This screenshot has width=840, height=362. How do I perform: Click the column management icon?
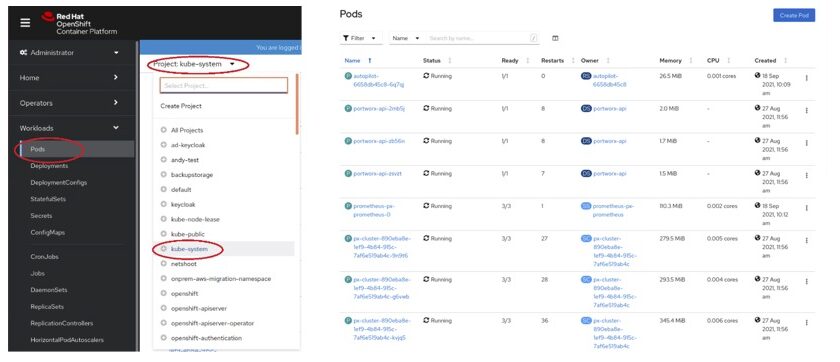coord(555,38)
